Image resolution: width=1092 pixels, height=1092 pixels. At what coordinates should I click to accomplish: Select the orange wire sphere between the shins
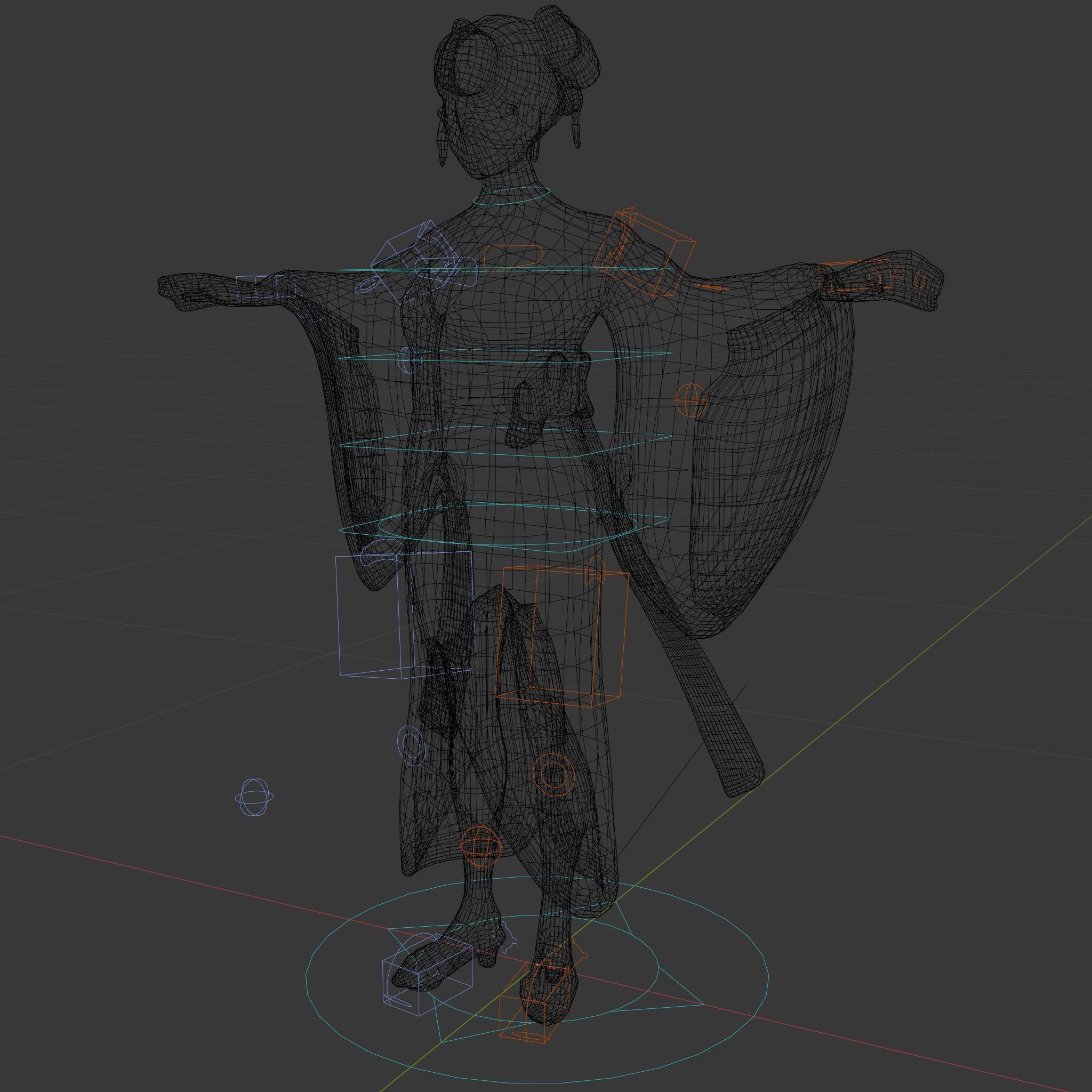click(481, 846)
